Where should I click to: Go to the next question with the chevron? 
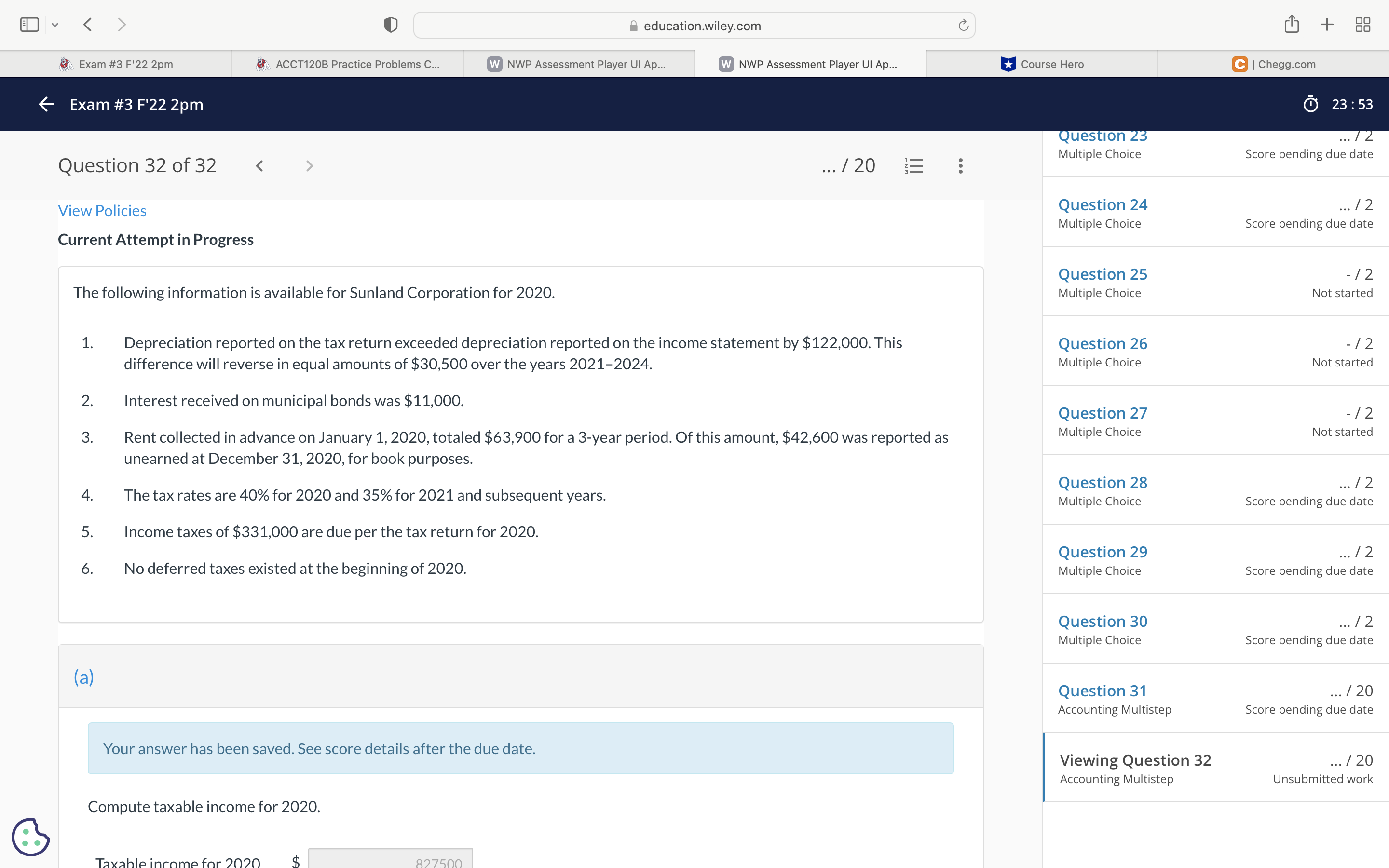pos(309,166)
